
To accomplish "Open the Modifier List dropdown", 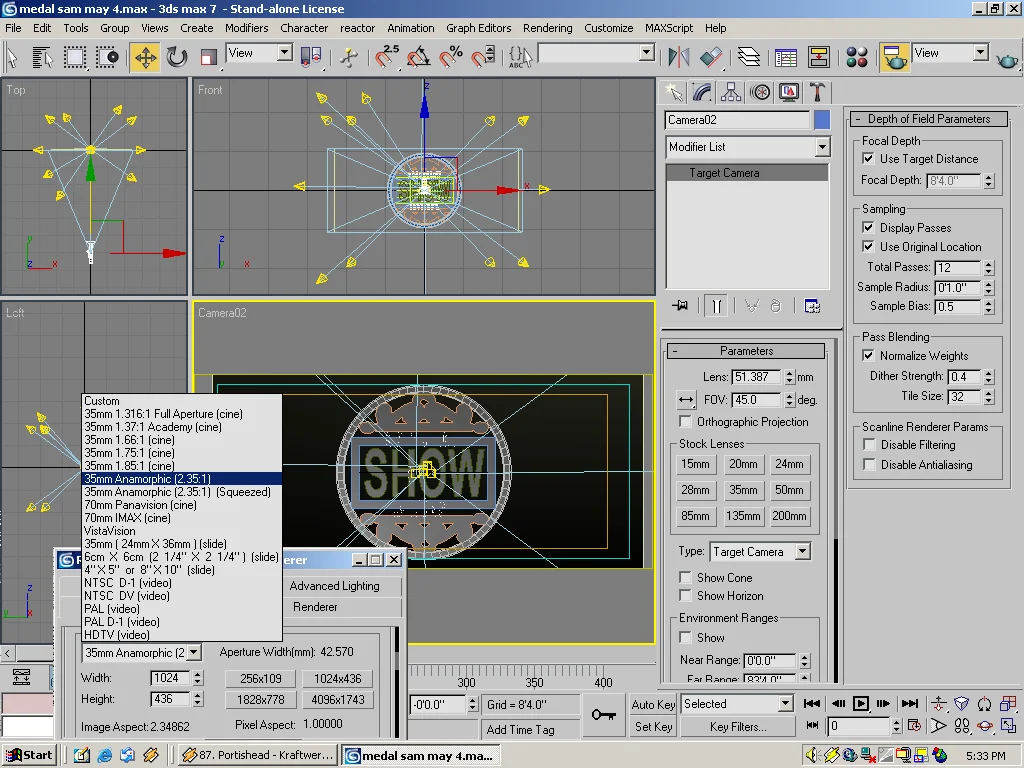I will (748, 147).
